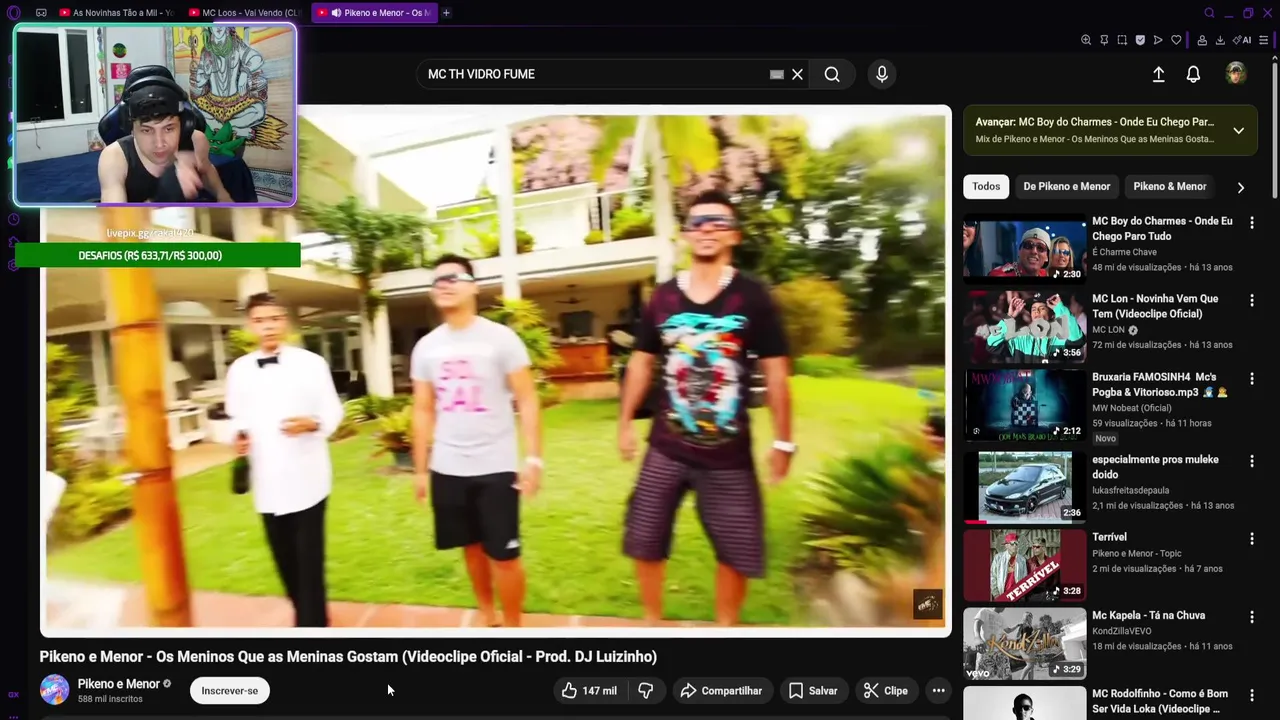This screenshot has height=720, width=1280.
Task: Open the YouTube account avatar menu
Action: [x=1236, y=74]
